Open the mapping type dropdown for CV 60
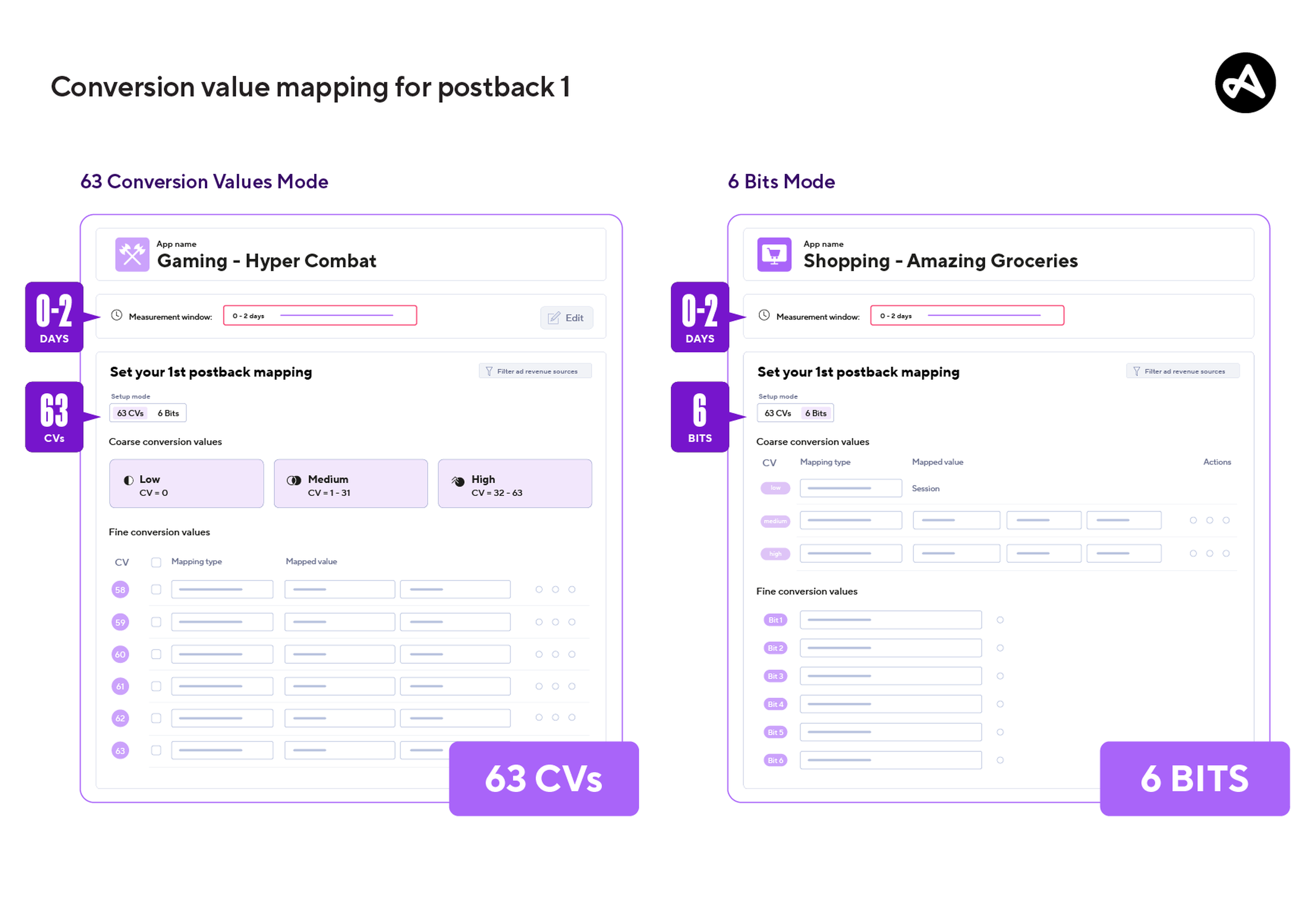Viewport: 1316px width, 918px height. coord(222,654)
